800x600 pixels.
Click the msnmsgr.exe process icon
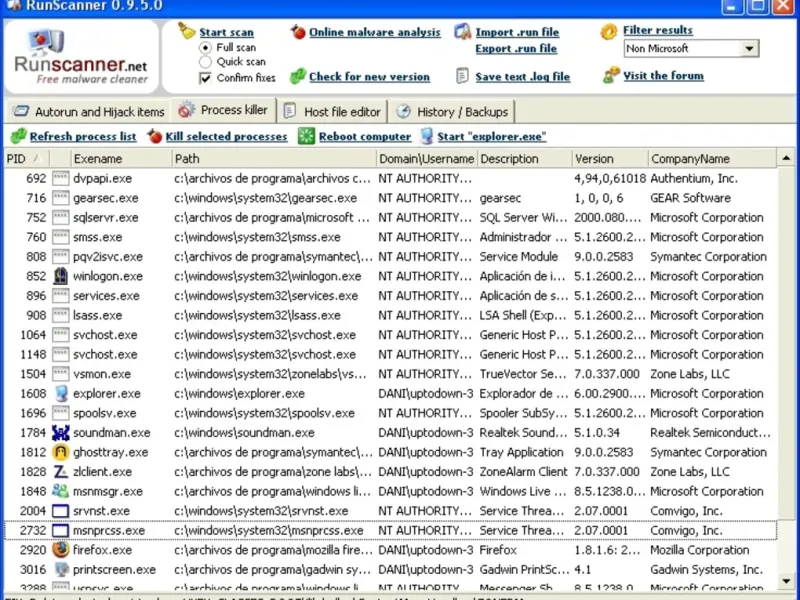point(60,491)
